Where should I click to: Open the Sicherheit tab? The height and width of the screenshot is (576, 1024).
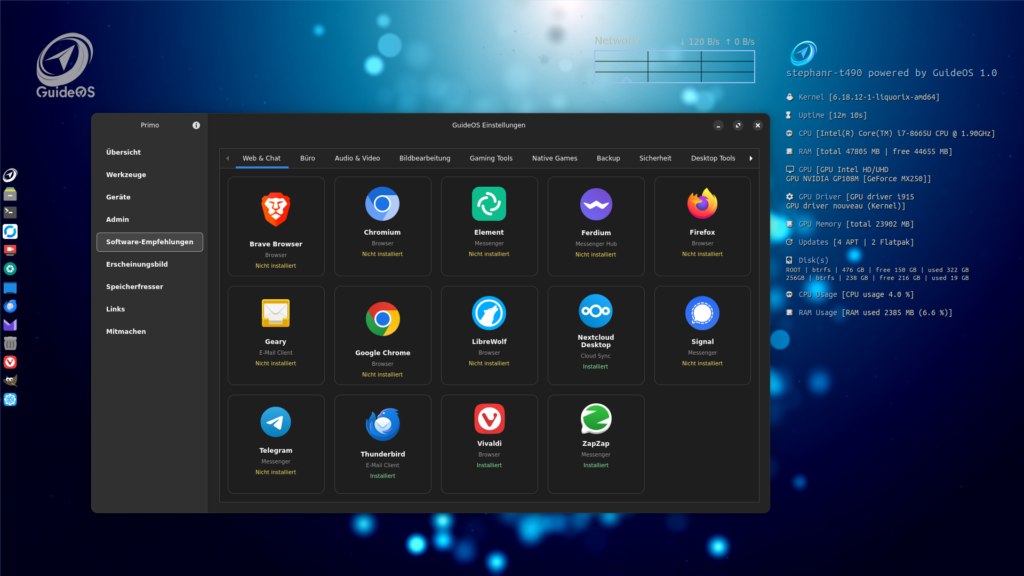(655, 158)
